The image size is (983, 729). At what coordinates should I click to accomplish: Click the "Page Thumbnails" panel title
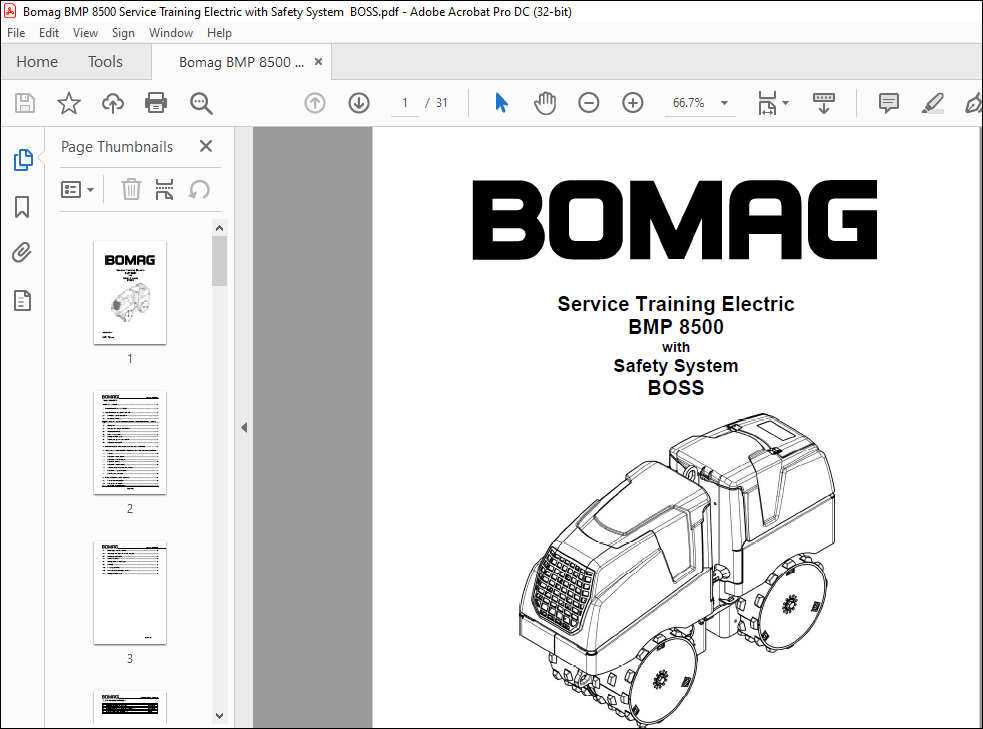pyautogui.click(x=117, y=147)
